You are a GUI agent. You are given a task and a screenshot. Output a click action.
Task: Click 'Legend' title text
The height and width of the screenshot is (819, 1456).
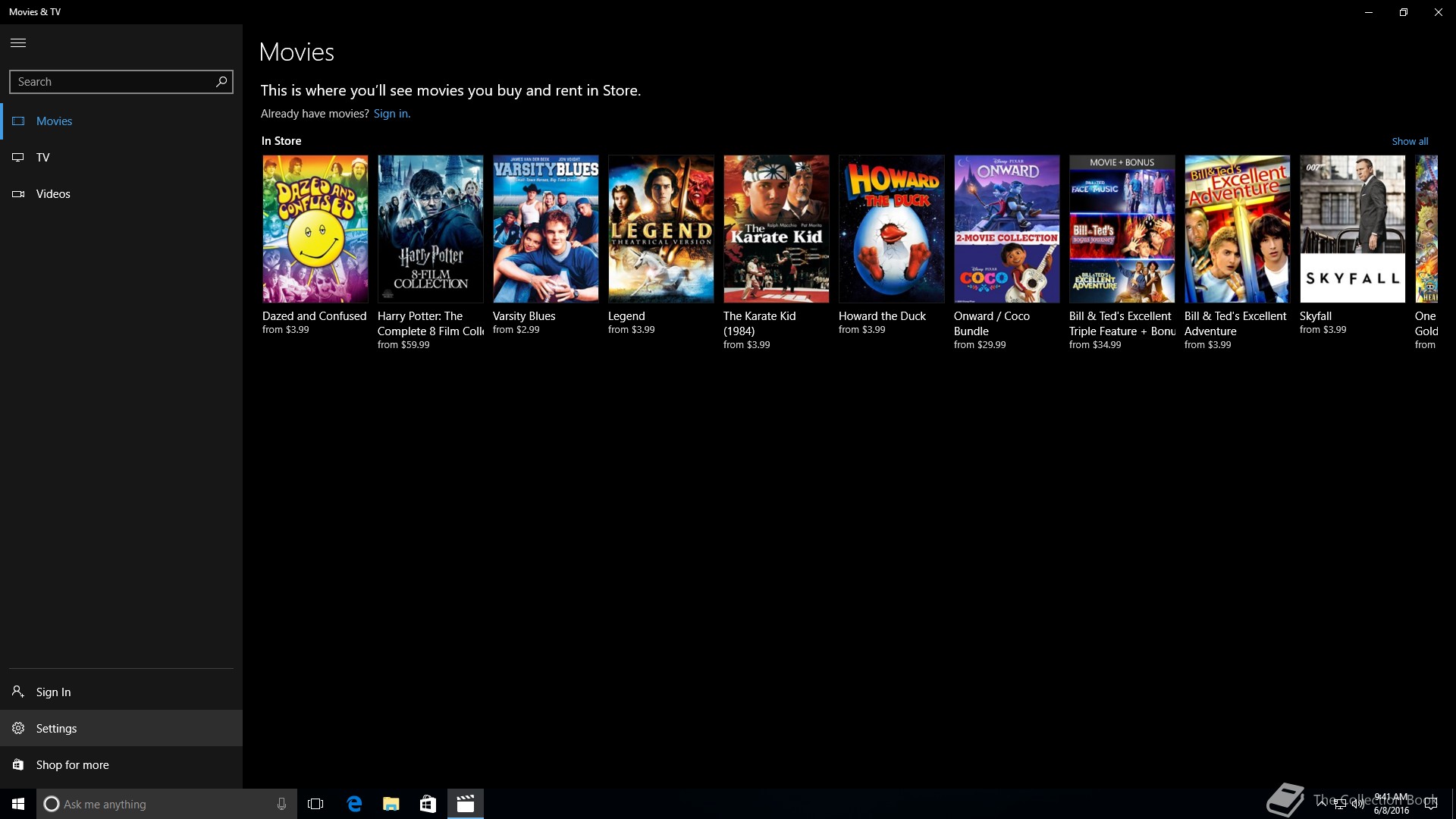pyautogui.click(x=626, y=316)
